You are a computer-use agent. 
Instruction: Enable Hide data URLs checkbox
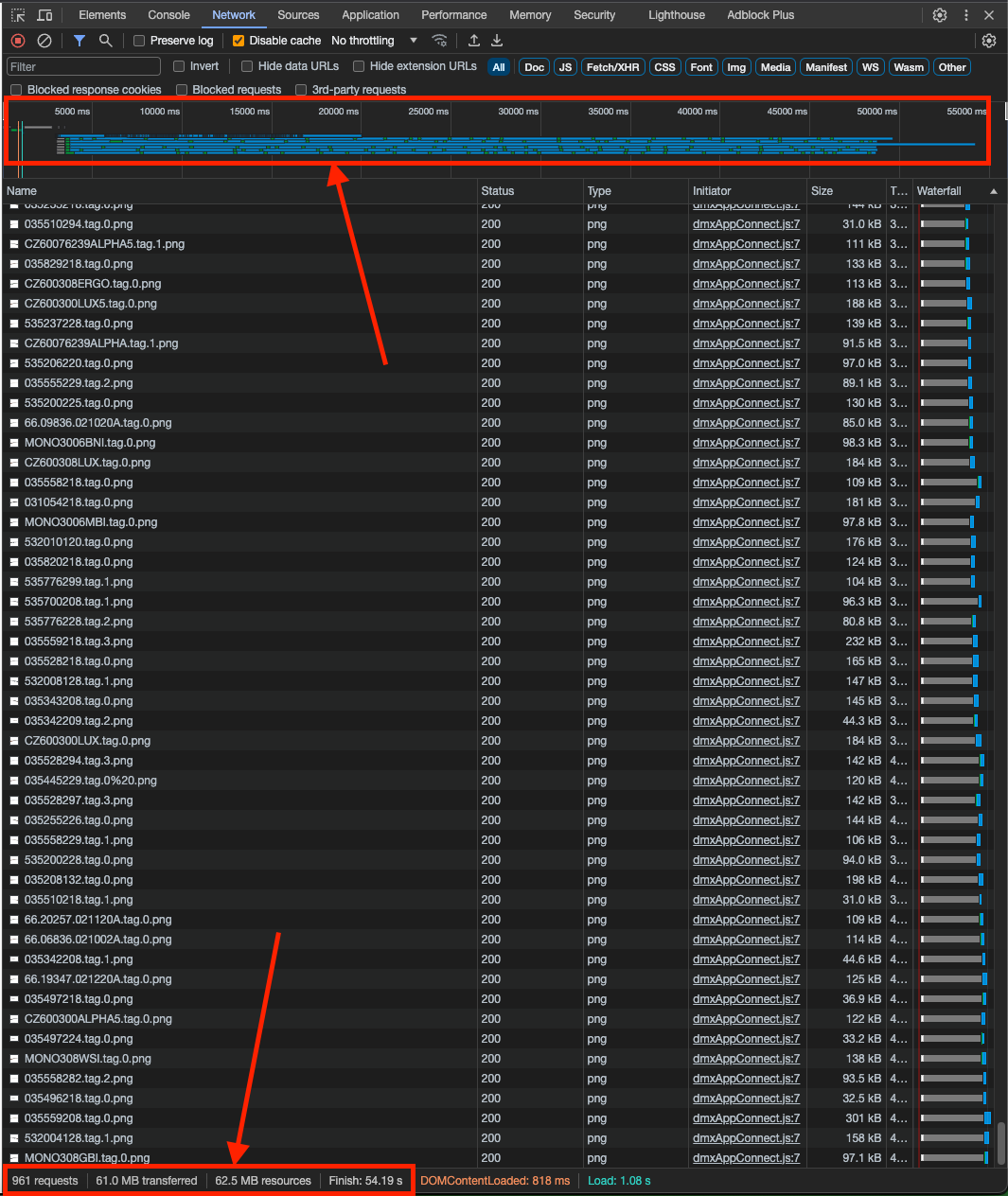(x=247, y=66)
